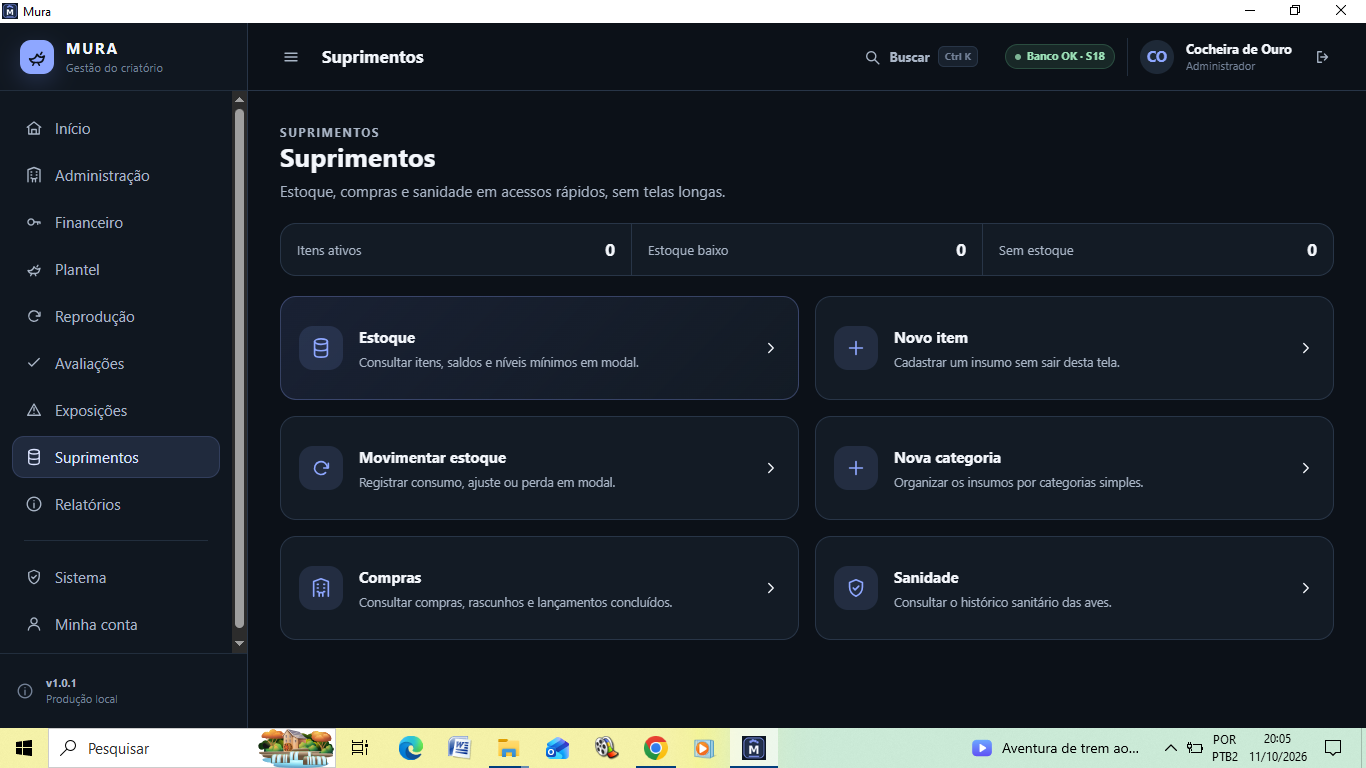Open the Sanidade card chevron
The height and width of the screenshot is (768, 1366).
click(1306, 588)
